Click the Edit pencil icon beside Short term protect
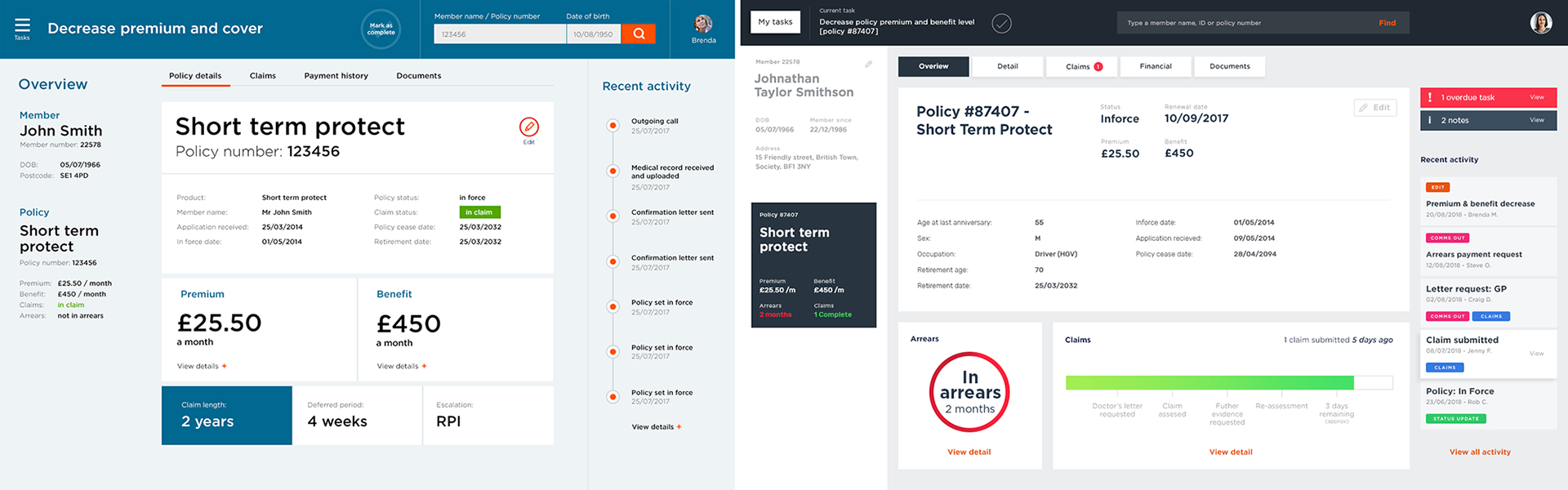1568x490 pixels. tap(529, 127)
